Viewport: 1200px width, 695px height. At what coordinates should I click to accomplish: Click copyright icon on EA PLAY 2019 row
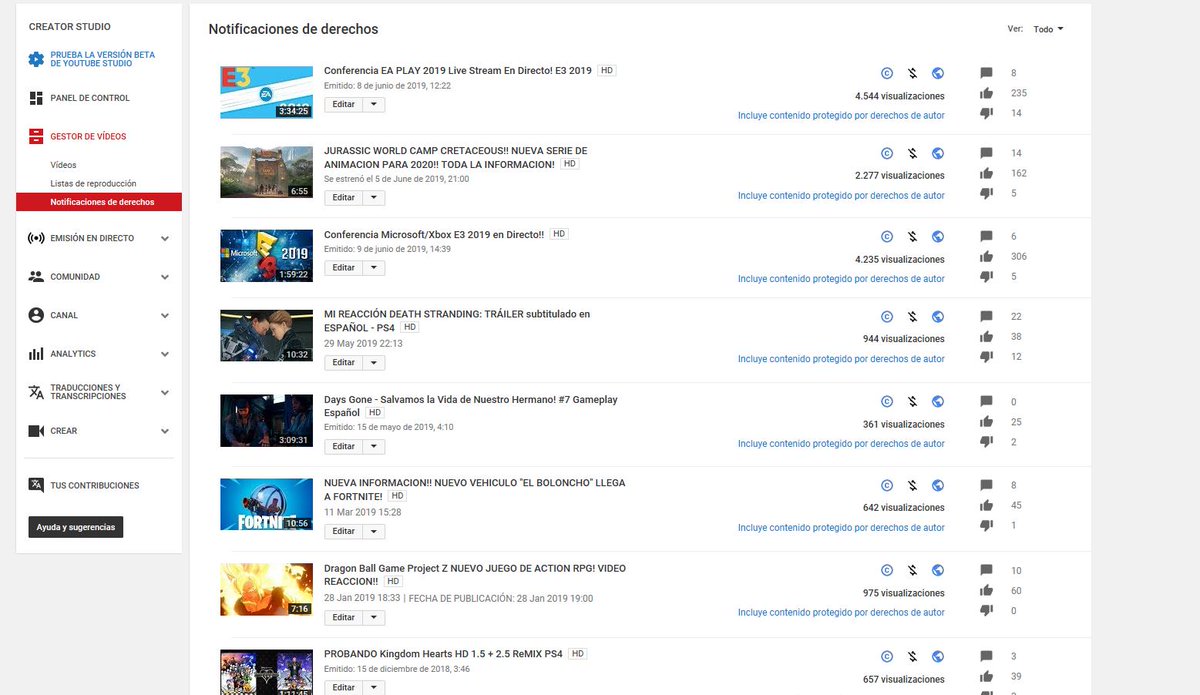[x=886, y=73]
